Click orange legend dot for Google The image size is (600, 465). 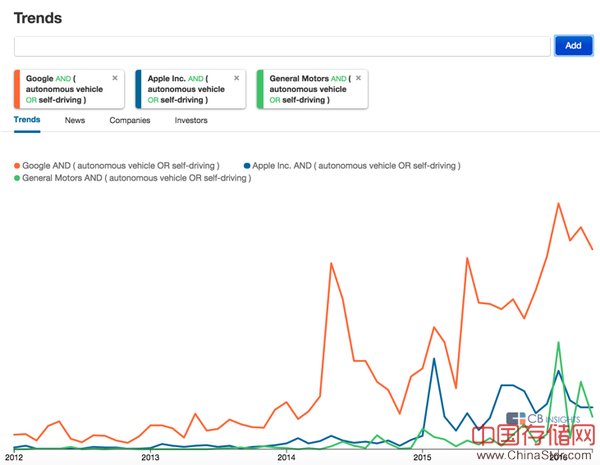click(17, 166)
